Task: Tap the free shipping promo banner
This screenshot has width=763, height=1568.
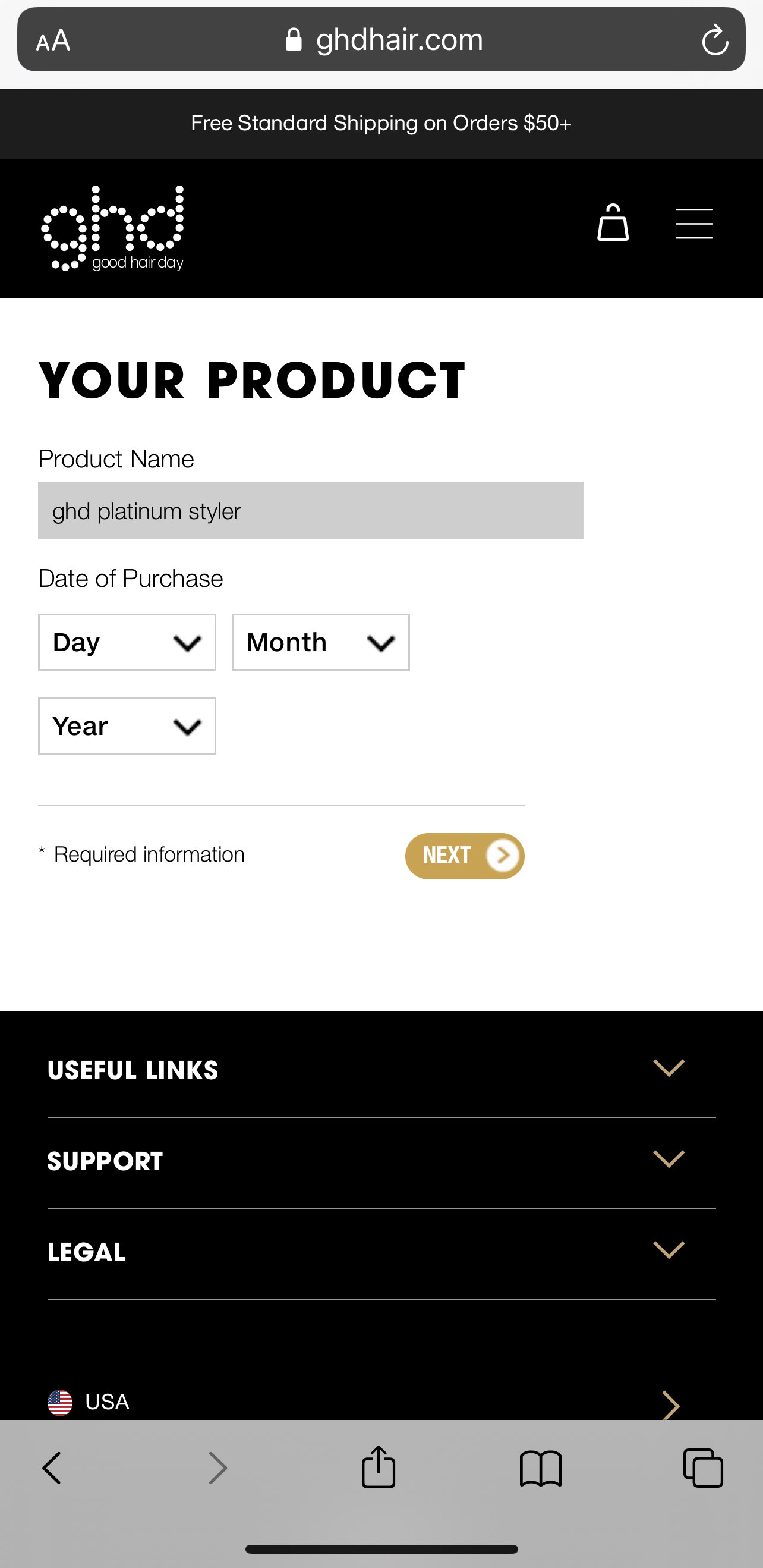Action: pyautogui.click(x=381, y=124)
